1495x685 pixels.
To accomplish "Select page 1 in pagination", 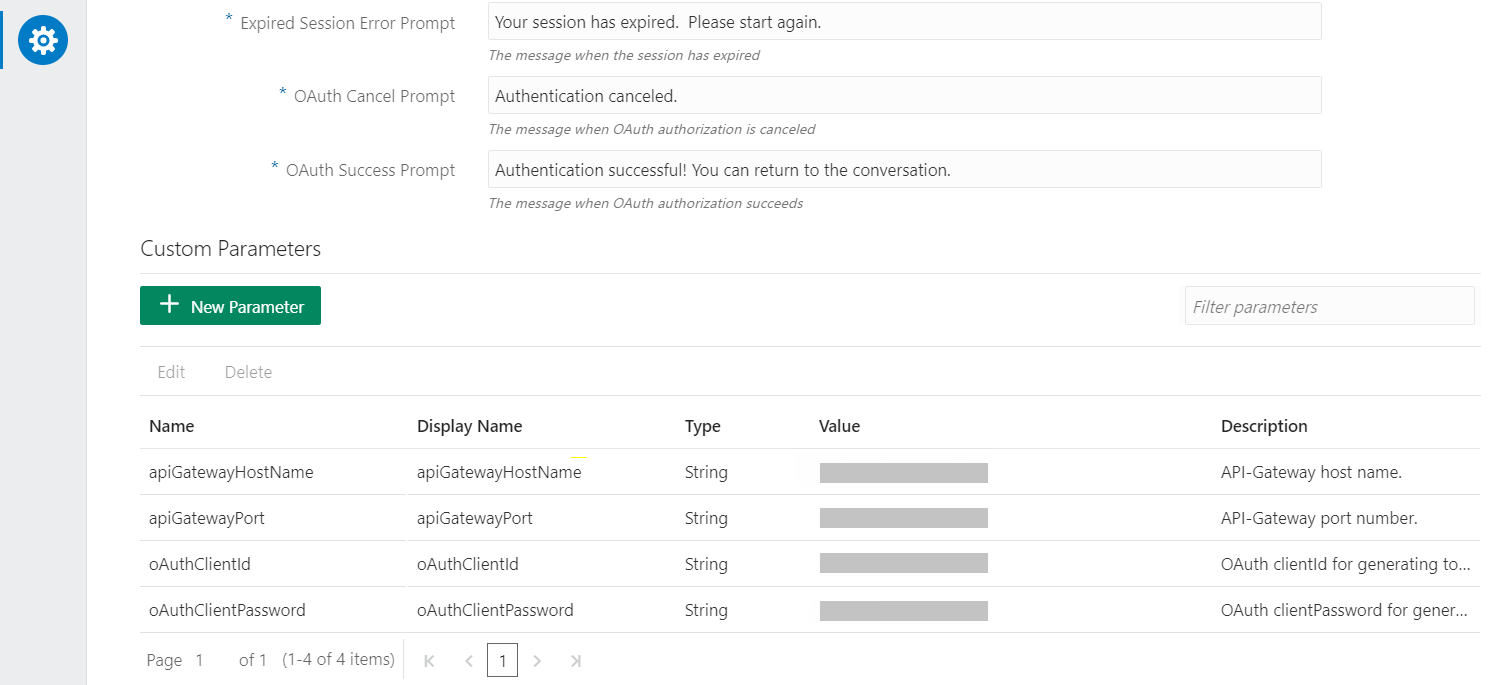I will pos(502,660).
